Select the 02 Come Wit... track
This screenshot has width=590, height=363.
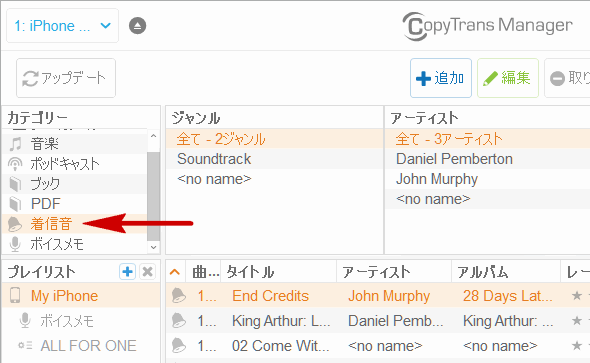click(x=281, y=346)
